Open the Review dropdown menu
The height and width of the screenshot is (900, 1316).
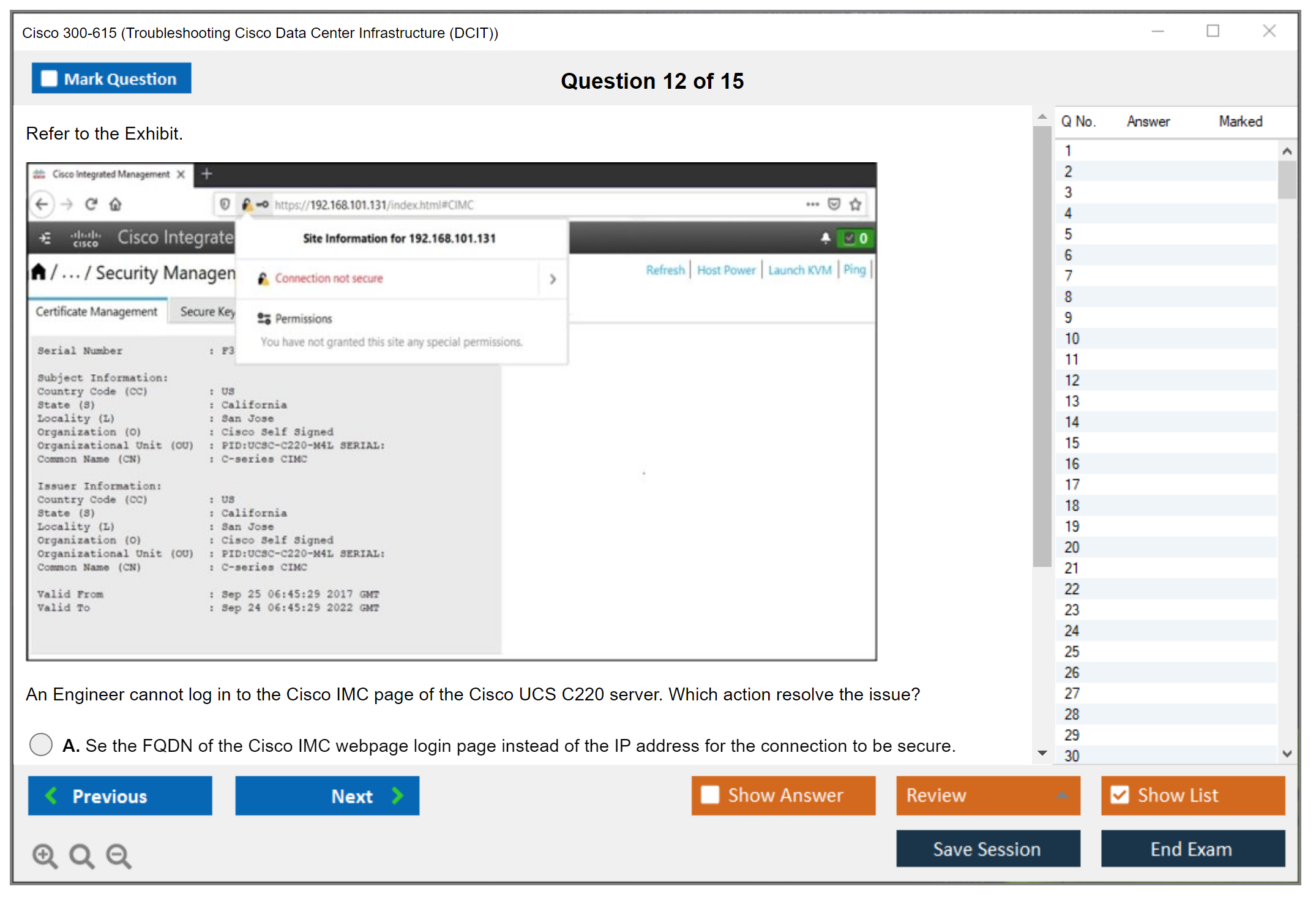[x=987, y=795]
